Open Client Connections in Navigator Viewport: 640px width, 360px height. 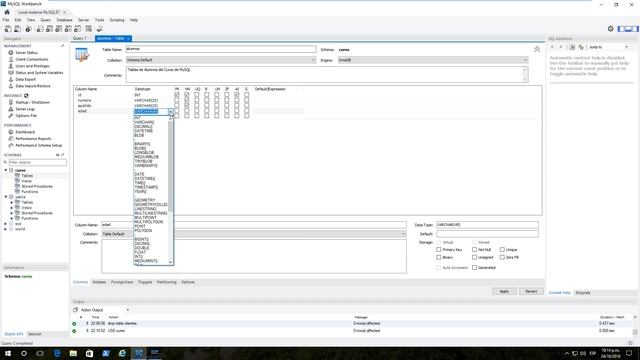[31, 59]
